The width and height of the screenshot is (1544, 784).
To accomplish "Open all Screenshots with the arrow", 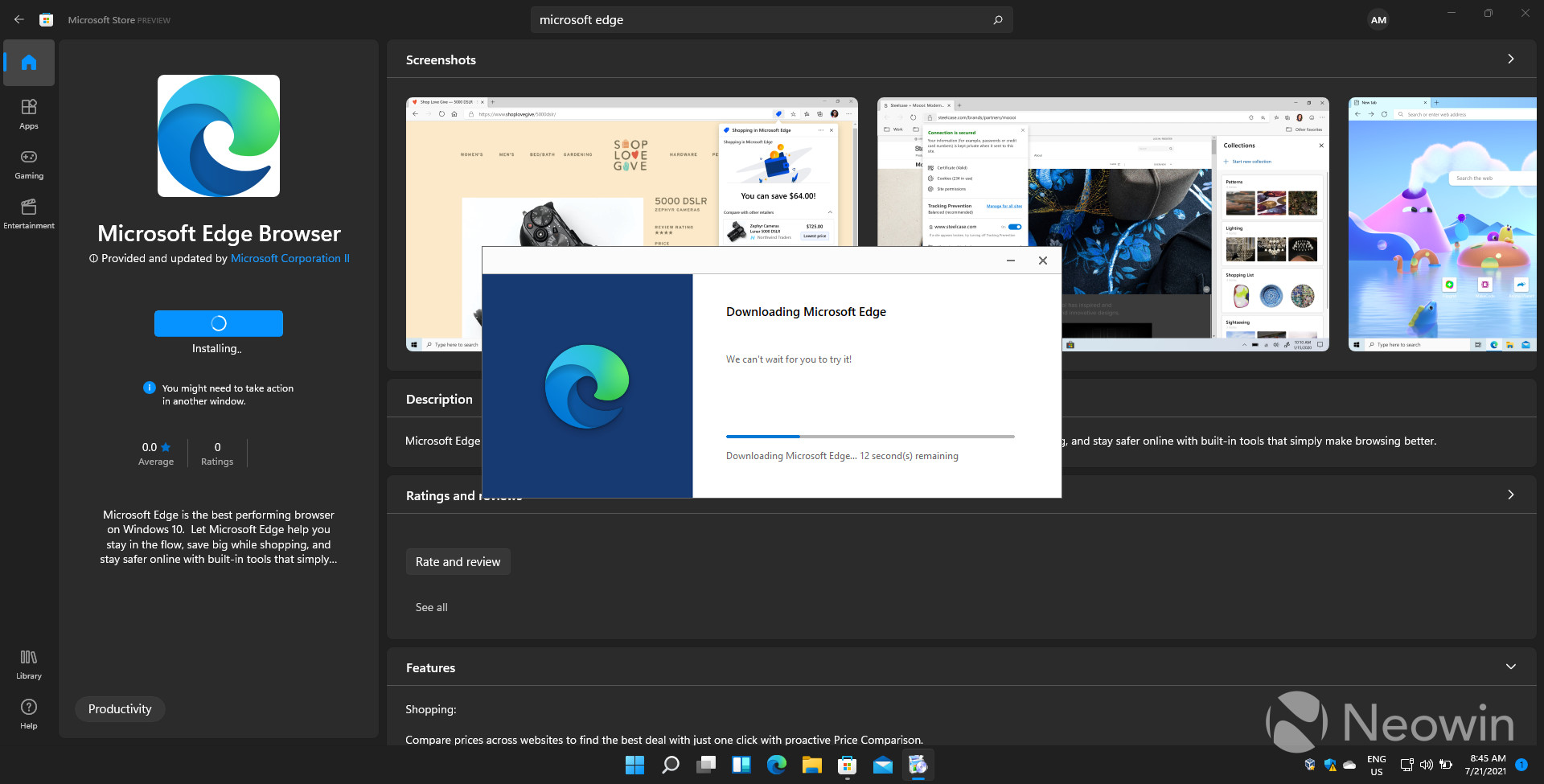I will pos(1511,59).
